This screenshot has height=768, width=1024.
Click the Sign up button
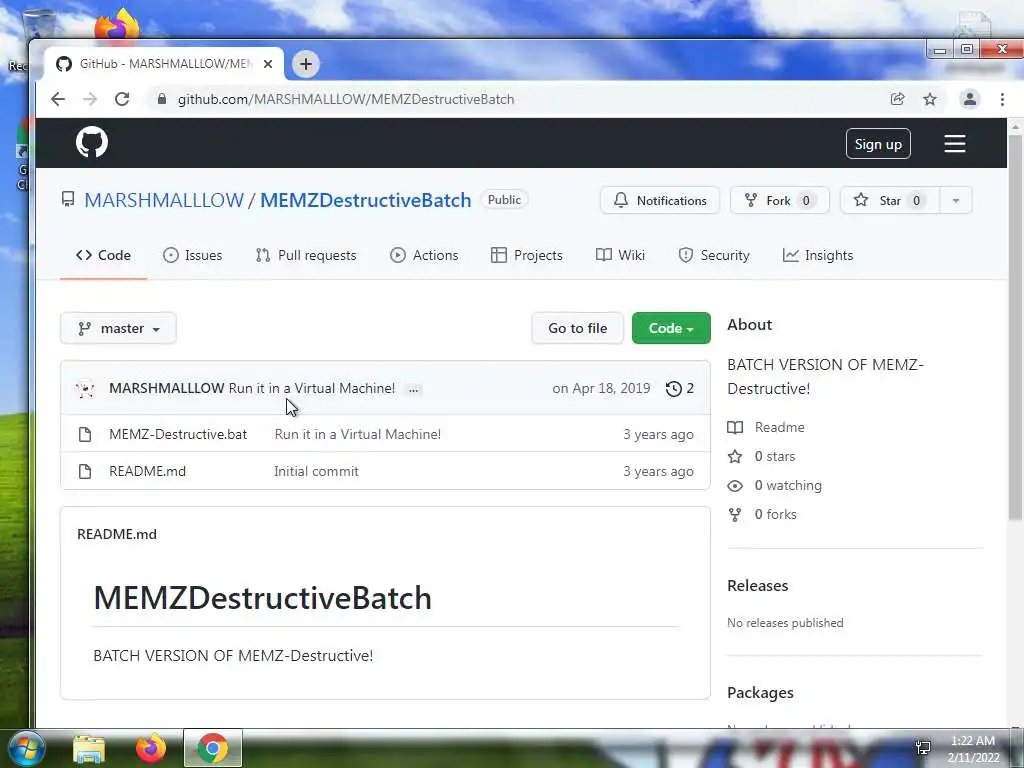click(878, 144)
